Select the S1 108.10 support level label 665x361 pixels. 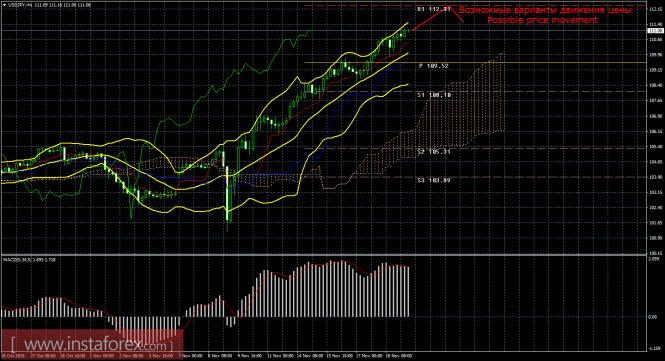(434, 95)
